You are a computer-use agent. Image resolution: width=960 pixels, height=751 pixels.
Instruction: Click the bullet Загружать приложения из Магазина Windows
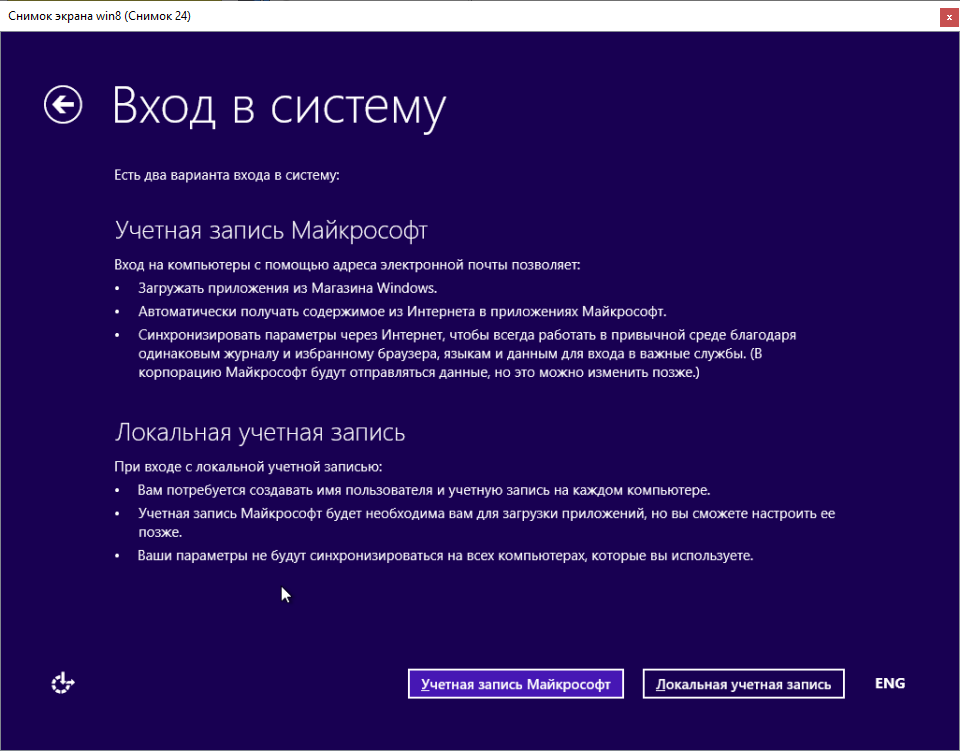coord(287,288)
